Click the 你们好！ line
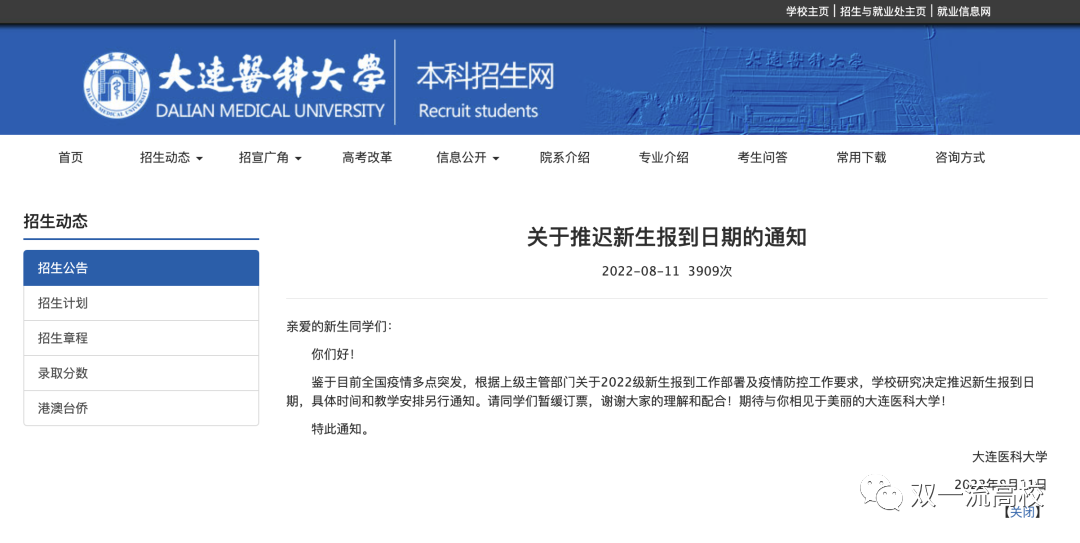Image resolution: width=1080 pixels, height=543 pixels. pos(333,355)
